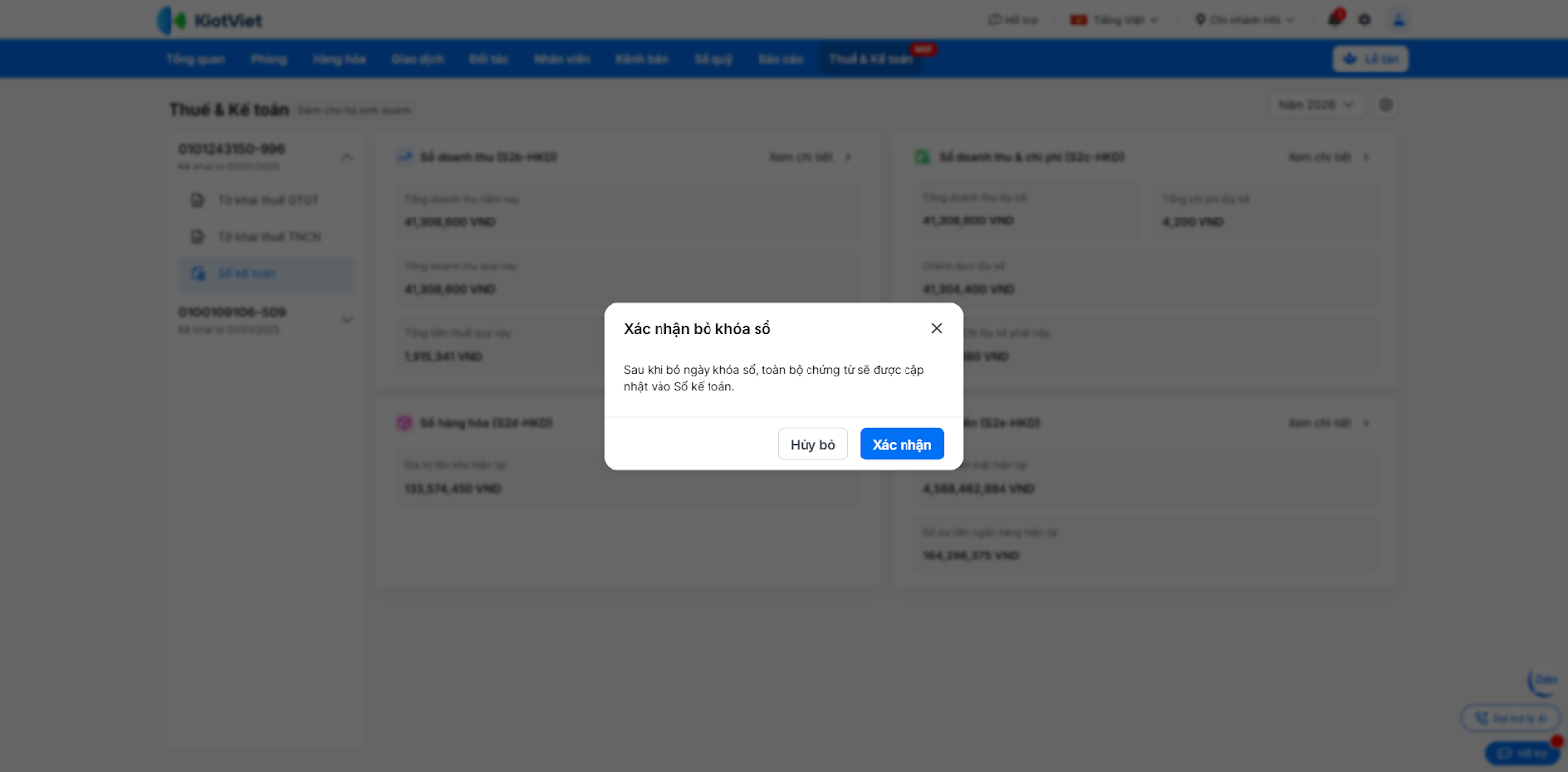
Task: Open the Zalo chat icon
Action: 1543,681
